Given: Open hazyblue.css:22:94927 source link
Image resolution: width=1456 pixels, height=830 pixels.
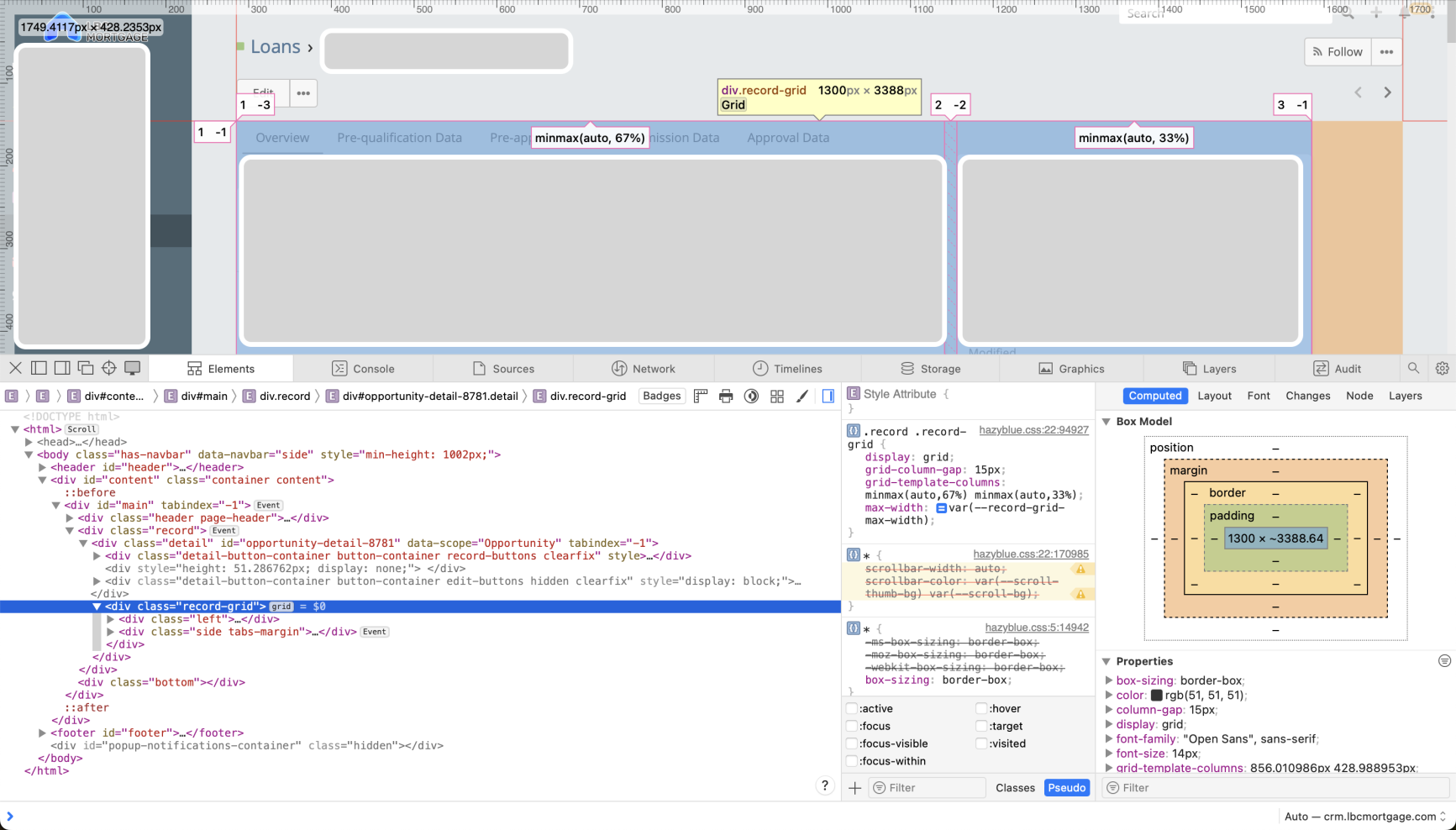Looking at the screenshot, I should (1033, 430).
